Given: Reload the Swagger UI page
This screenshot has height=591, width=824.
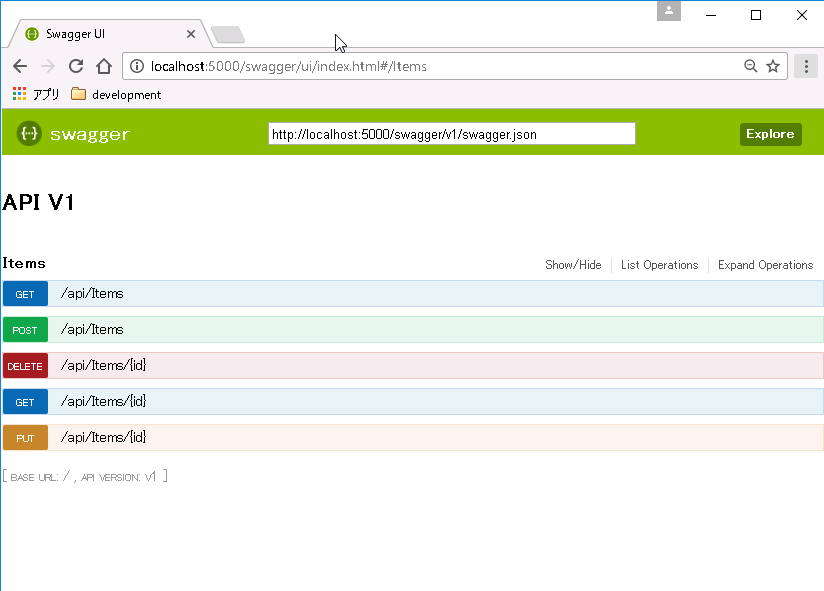Looking at the screenshot, I should pyautogui.click(x=76, y=66).
